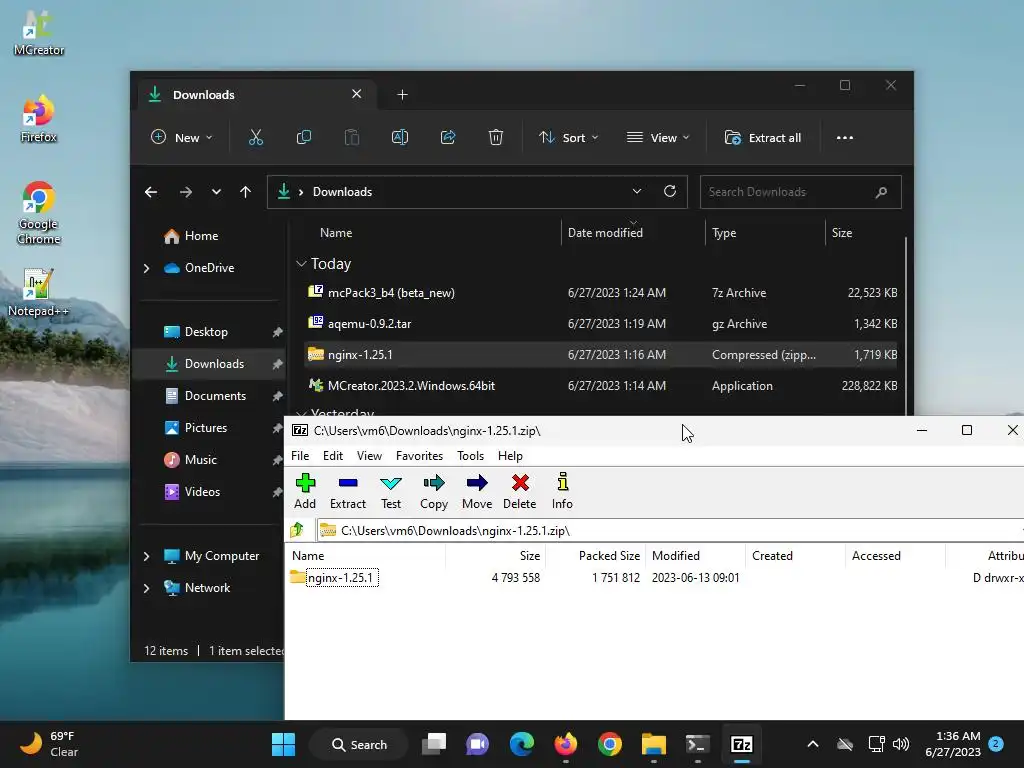Open the View menu in 7-Zip
The image size is (1024, 768).
click(x=369, y=456)
